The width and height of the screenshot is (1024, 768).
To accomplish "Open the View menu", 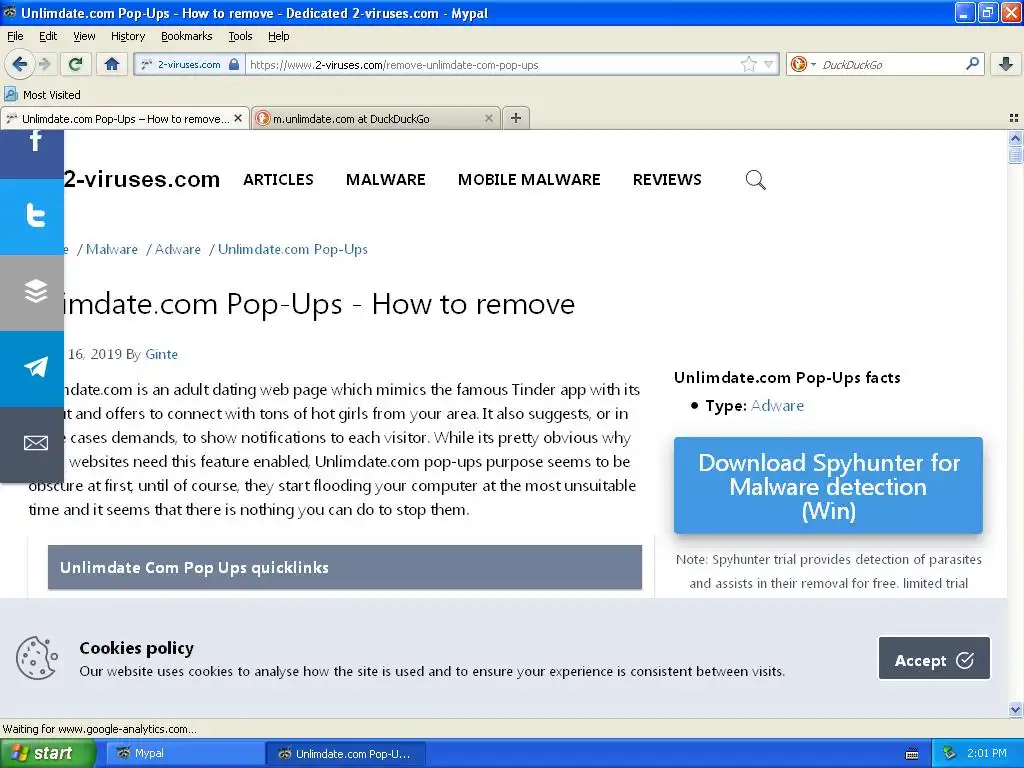I will [84, 37].
